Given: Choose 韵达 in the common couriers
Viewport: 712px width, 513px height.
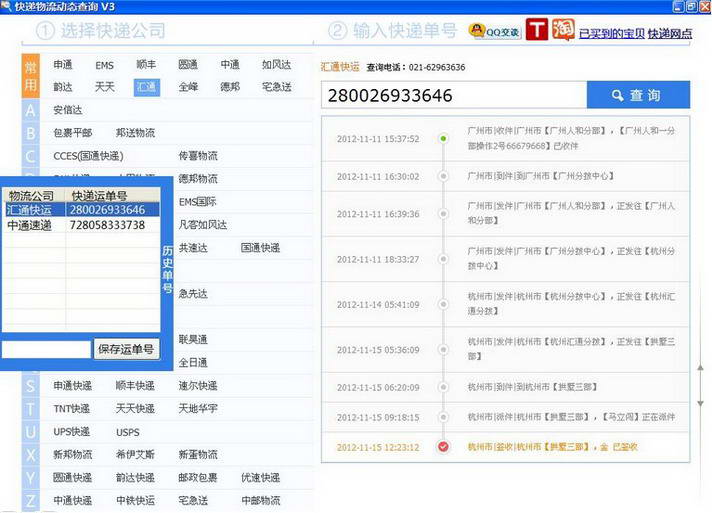Looking at the screenshot, I should [x=63, y=87].
